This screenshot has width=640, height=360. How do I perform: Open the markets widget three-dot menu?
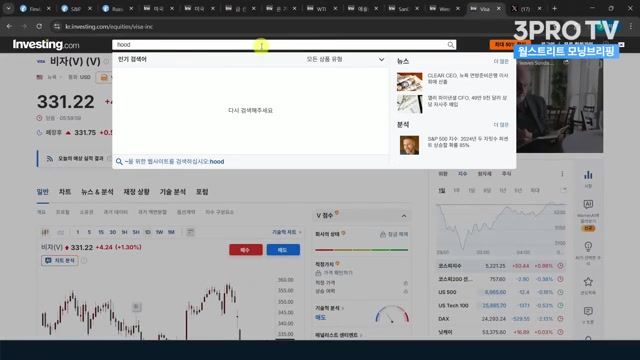pos(562,174)
